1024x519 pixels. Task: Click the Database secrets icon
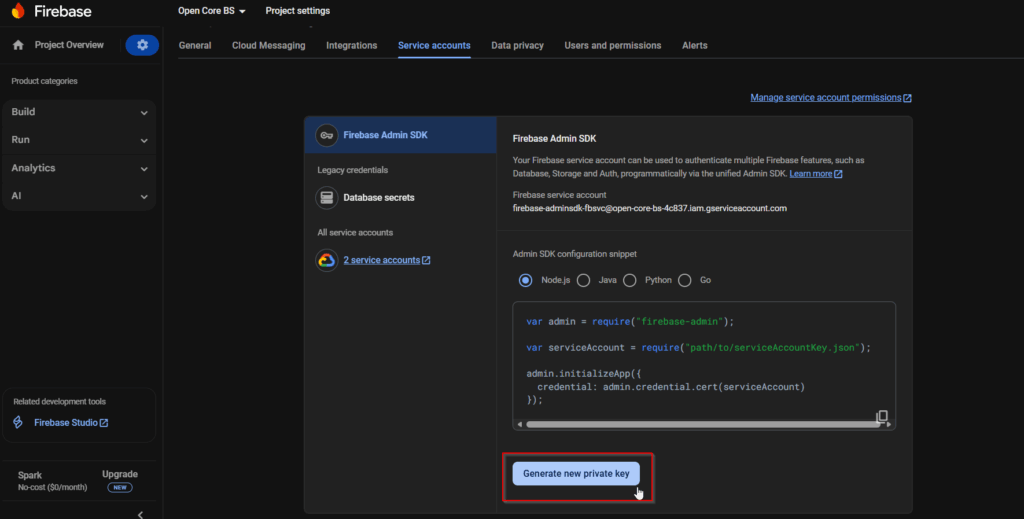tap(326, 198)
